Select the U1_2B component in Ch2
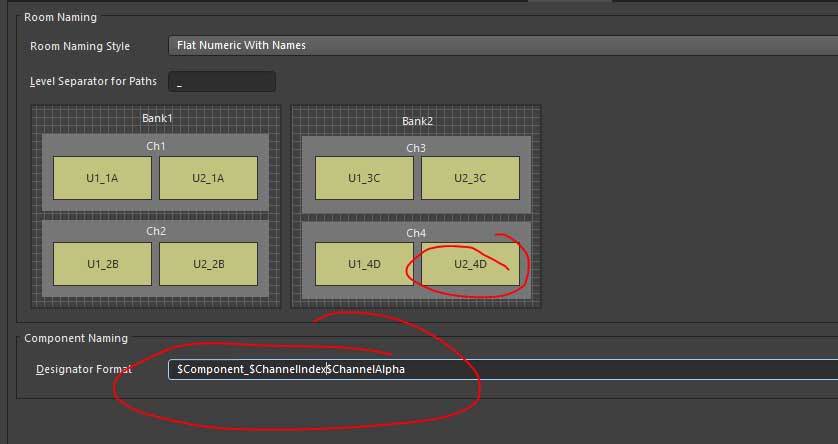Viewport: 838px width, 444px height. tap(102, 264)
